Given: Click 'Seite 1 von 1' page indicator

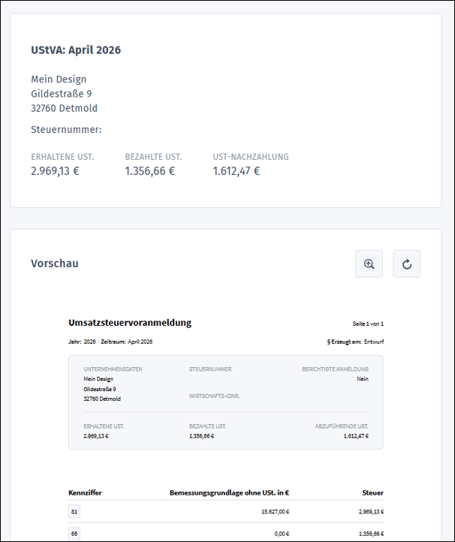Looking at the screenshot, I should pyautogui.click(x=368, y=324).
